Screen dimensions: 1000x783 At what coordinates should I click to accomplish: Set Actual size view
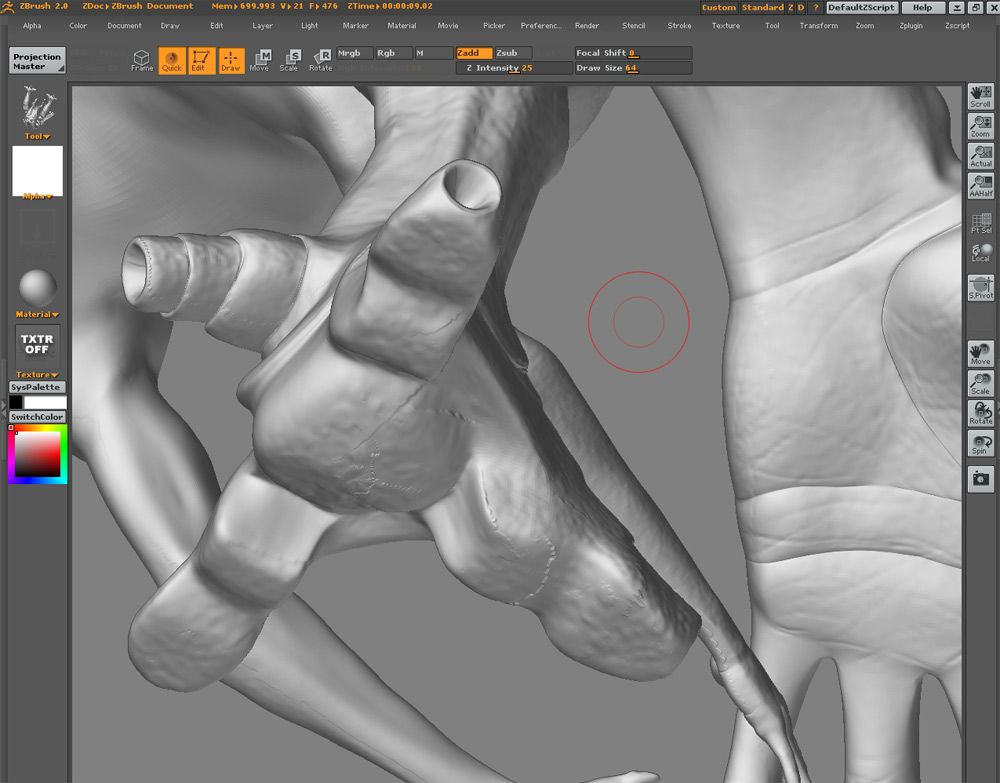980,156
